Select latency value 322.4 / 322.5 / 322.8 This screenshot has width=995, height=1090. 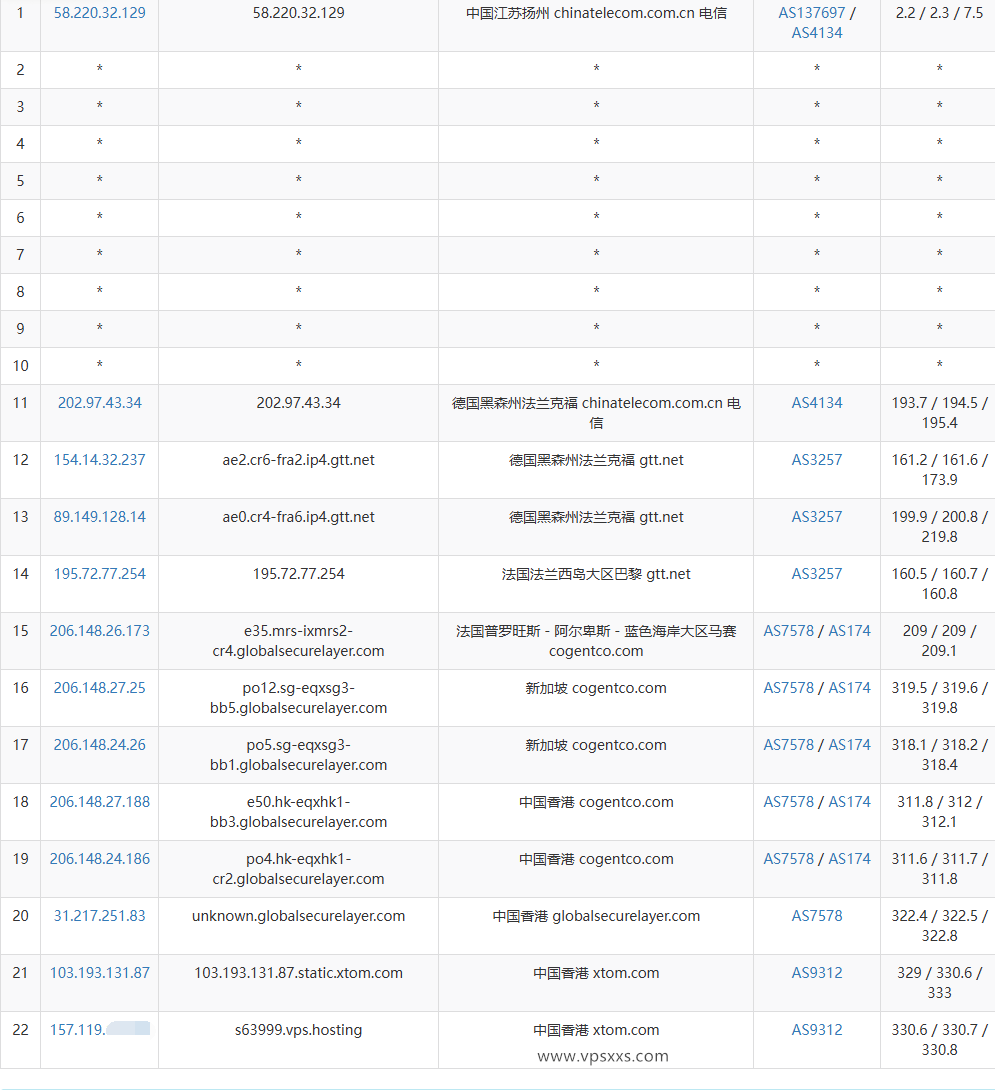(x=939, y=926)
